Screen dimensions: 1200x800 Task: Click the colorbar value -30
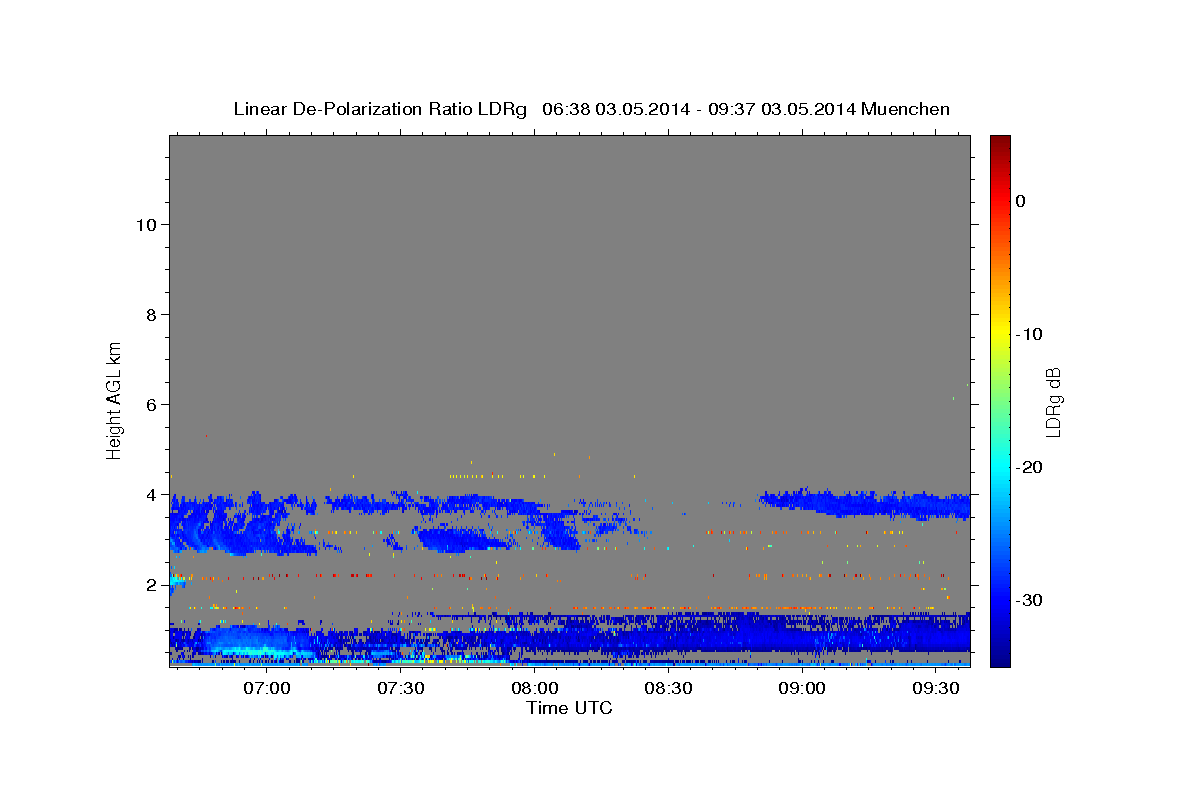1030,600
